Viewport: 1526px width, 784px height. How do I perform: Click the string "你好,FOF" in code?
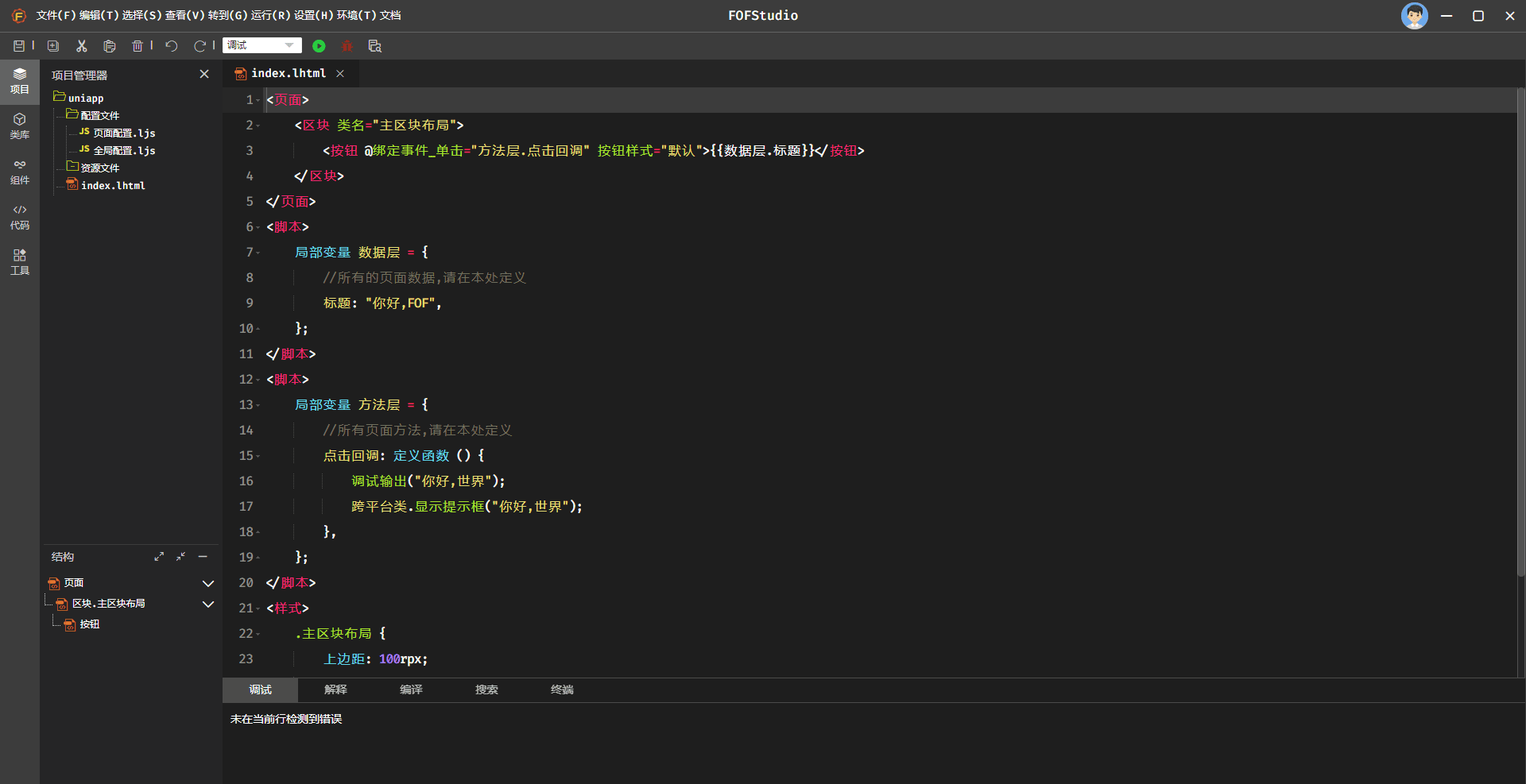click(400, 303)
